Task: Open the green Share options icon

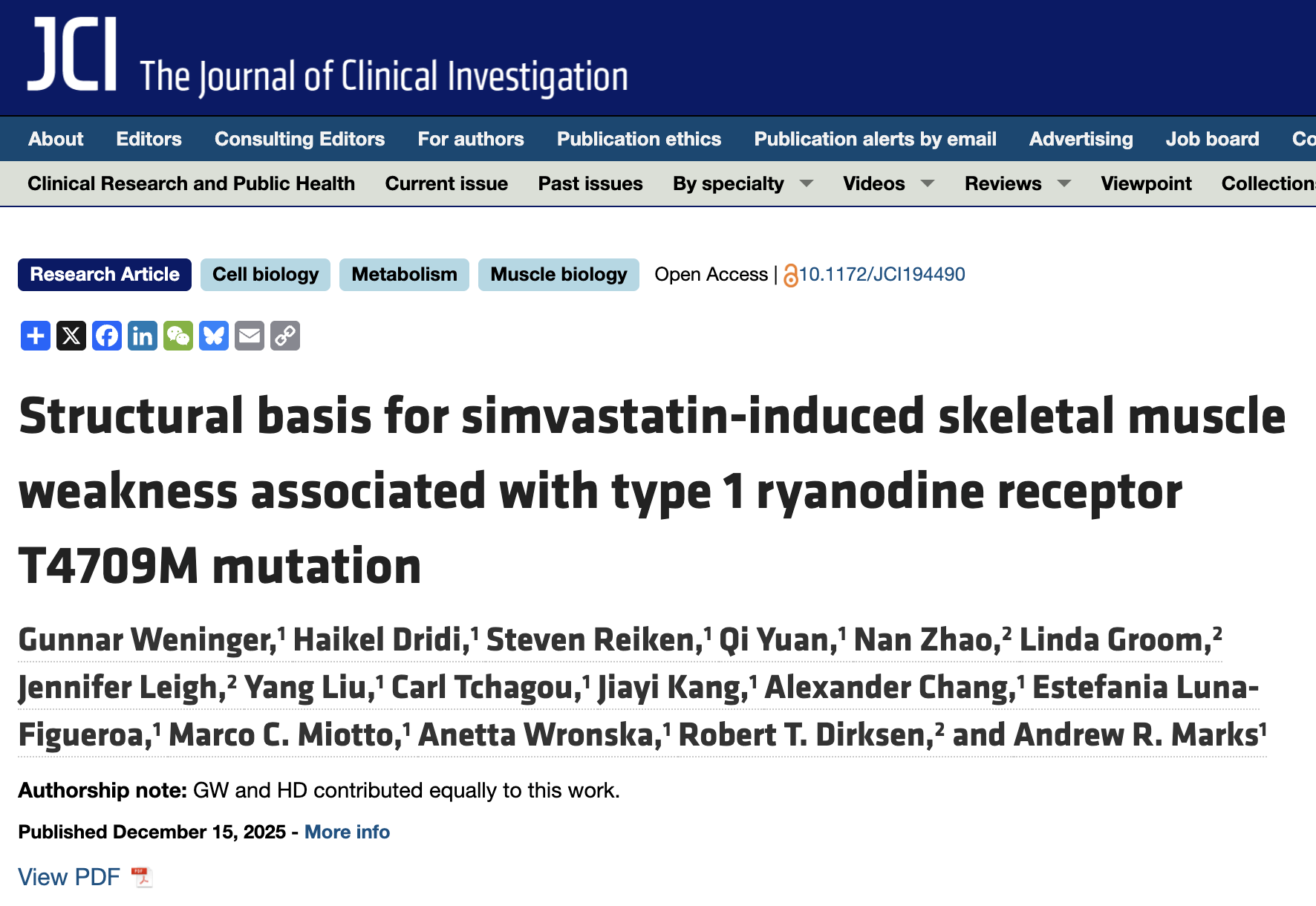Action: pos(35,336)
